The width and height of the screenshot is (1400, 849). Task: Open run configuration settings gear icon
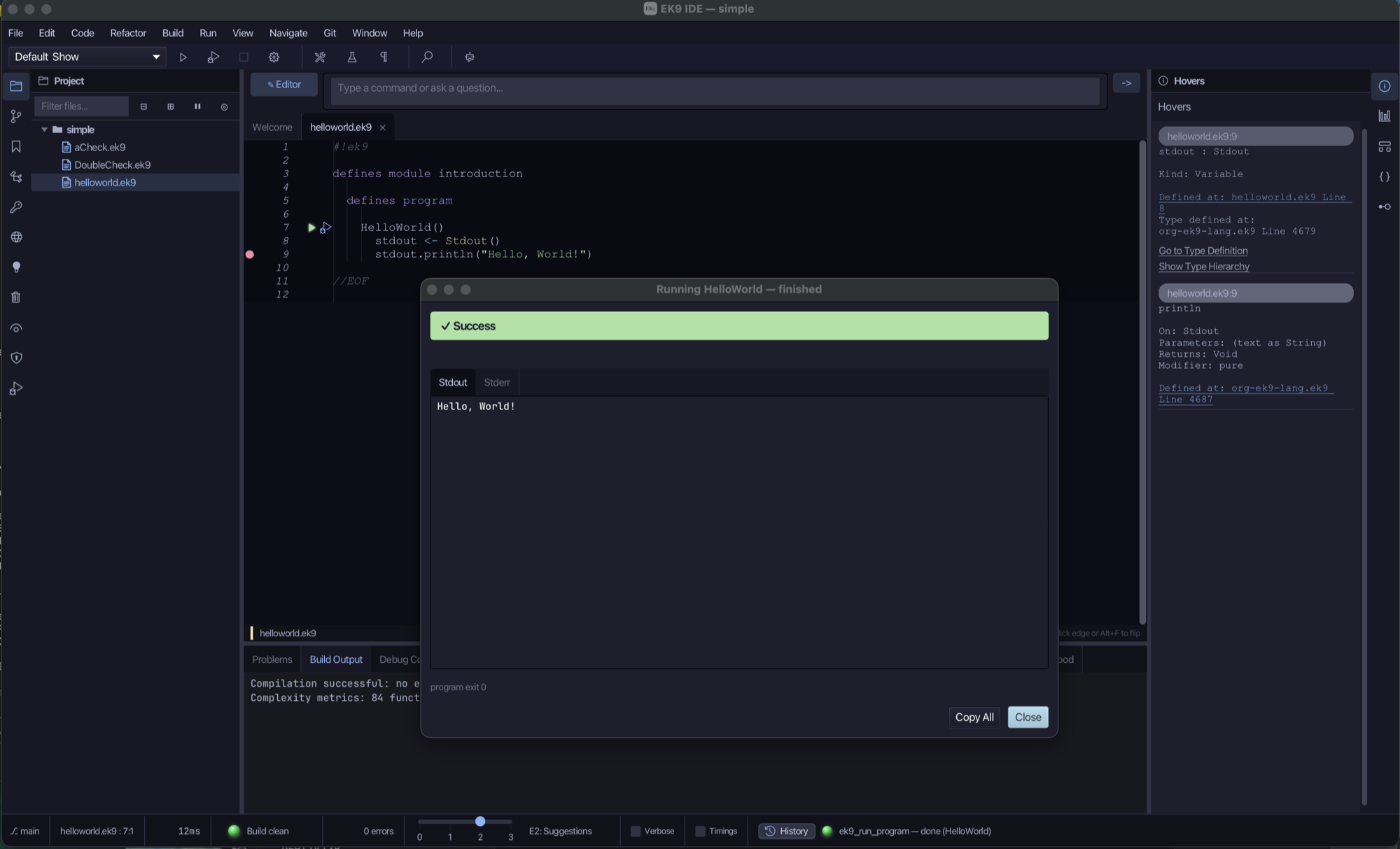pyautogui.click(x=274, y=57)
